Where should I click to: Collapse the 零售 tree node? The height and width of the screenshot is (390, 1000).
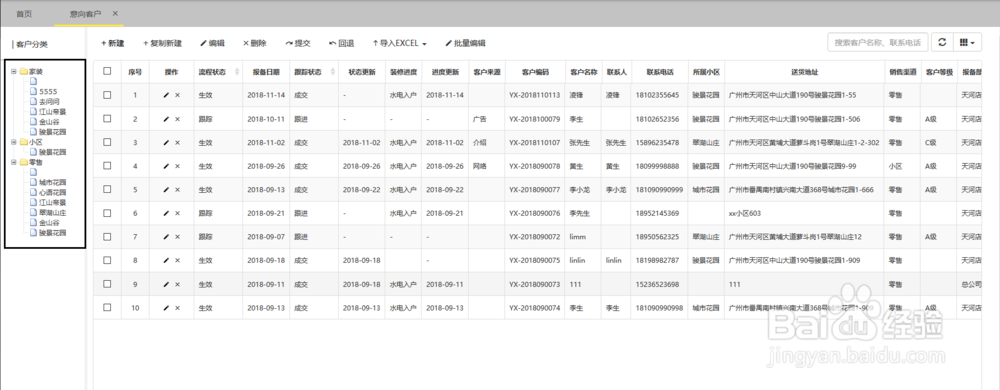(14, 162)
